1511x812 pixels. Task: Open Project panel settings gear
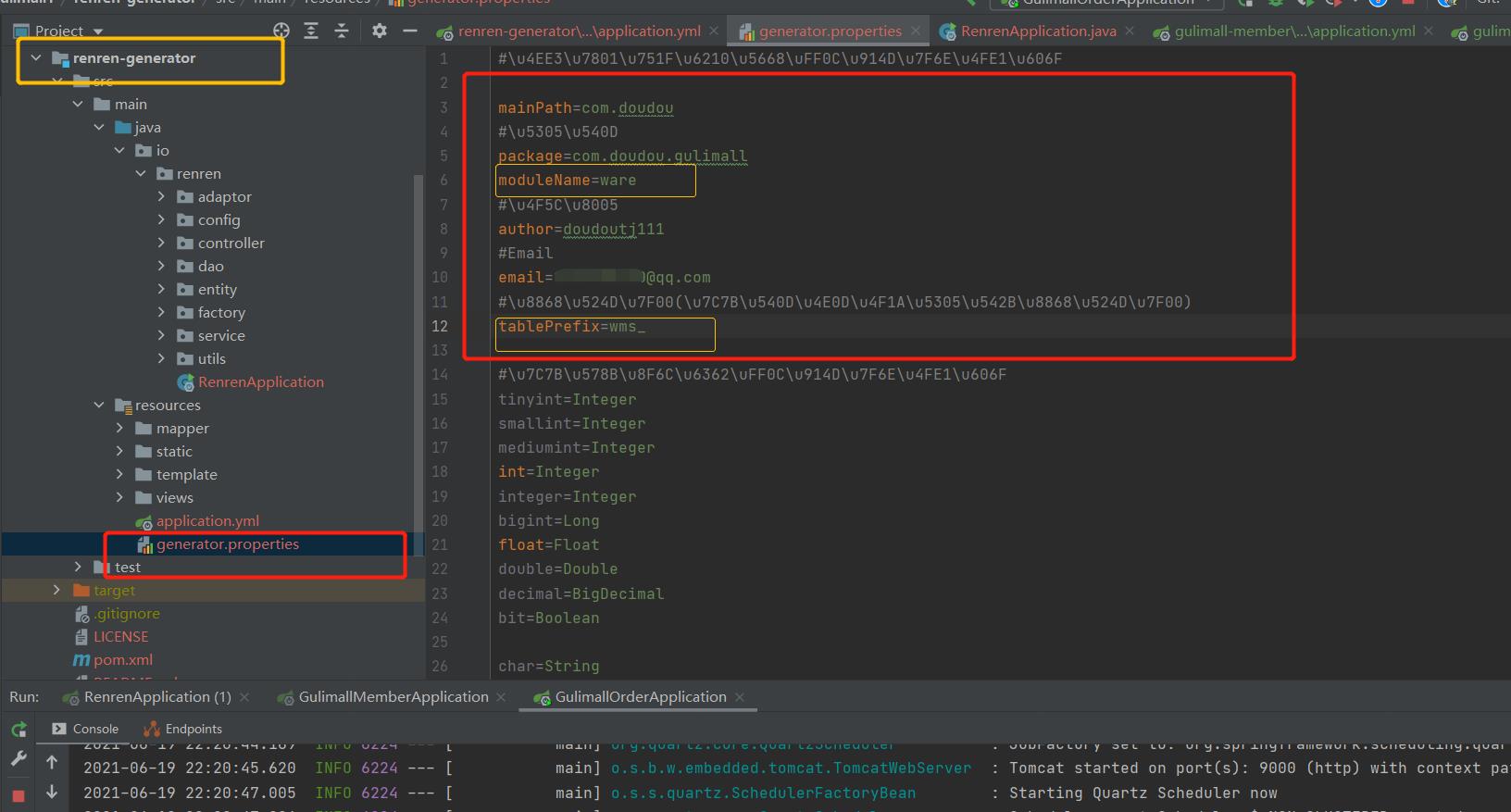380,31
